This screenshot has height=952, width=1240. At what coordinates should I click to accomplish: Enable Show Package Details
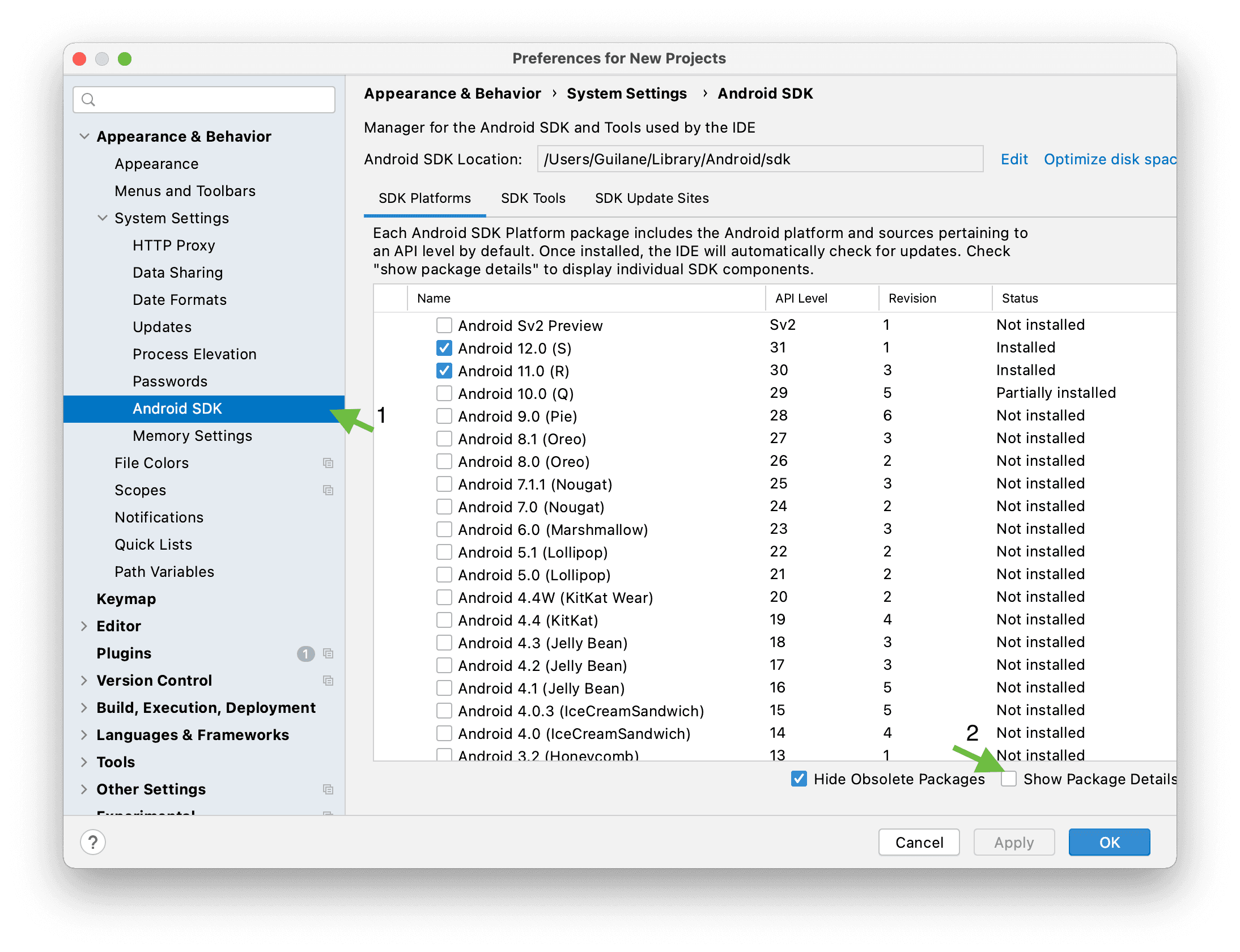pyautogui.click(x=1009, y=779)
